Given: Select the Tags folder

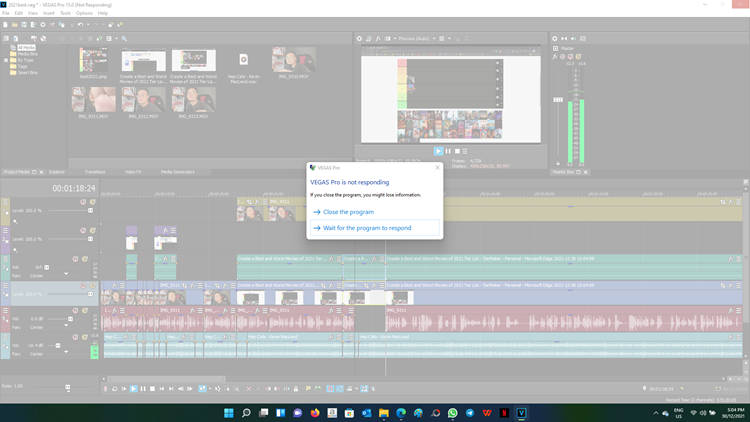Looking at the screenshot, I should tap(22, 67).
